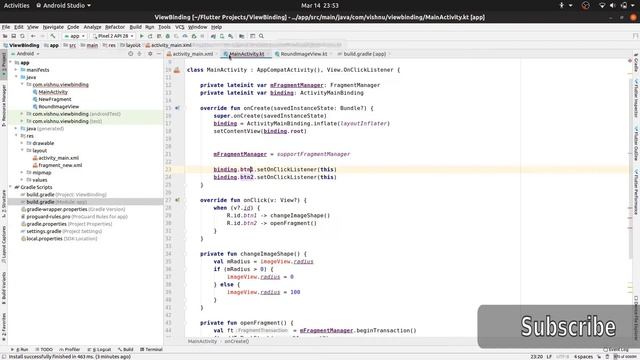Open the Build Variants side panel
Viewport: 640px width, 360px height.
(x=4, y=288)
